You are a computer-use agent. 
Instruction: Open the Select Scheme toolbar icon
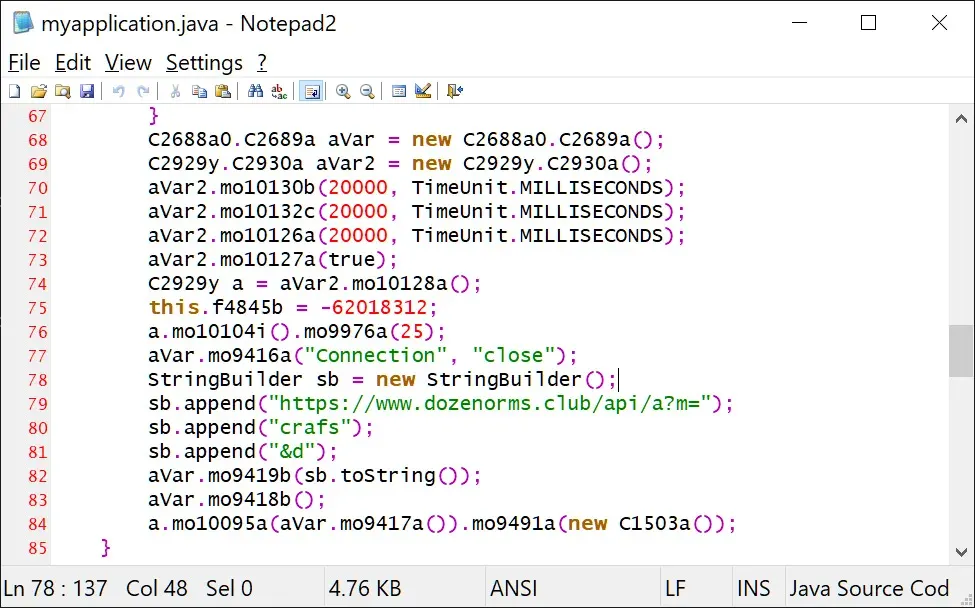coord(399,91)
